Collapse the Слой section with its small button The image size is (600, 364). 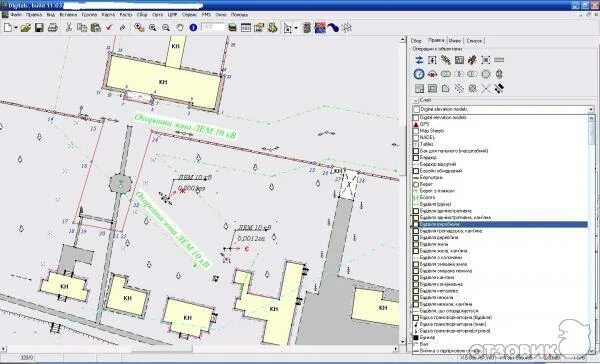point(416,100)
